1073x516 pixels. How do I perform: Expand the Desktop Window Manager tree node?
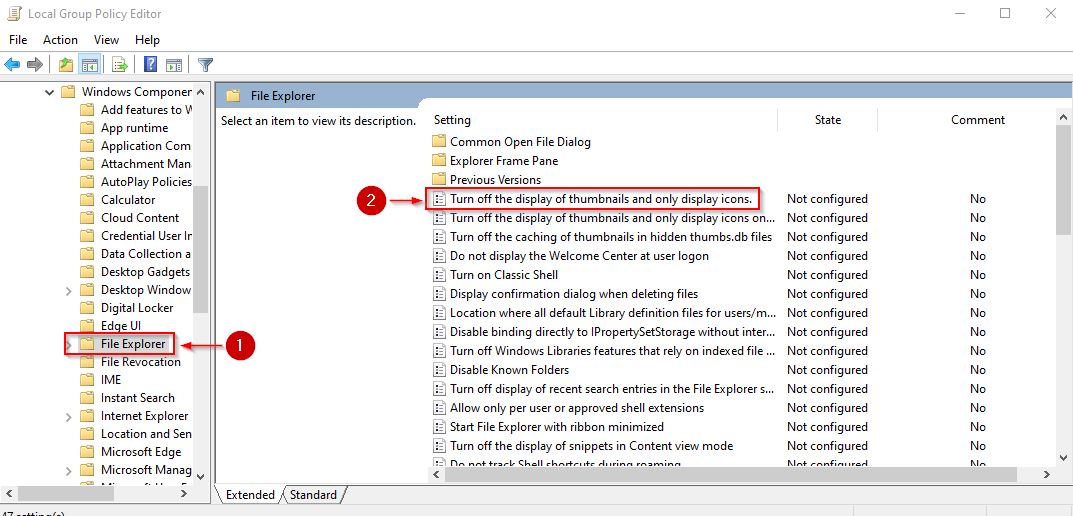[68, 291]
